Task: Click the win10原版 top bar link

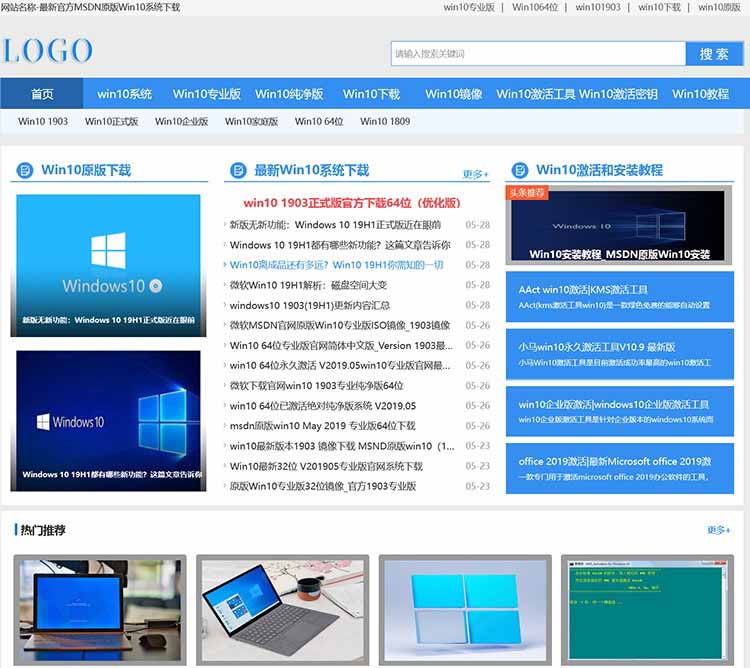Action: [x=719, y=7]
